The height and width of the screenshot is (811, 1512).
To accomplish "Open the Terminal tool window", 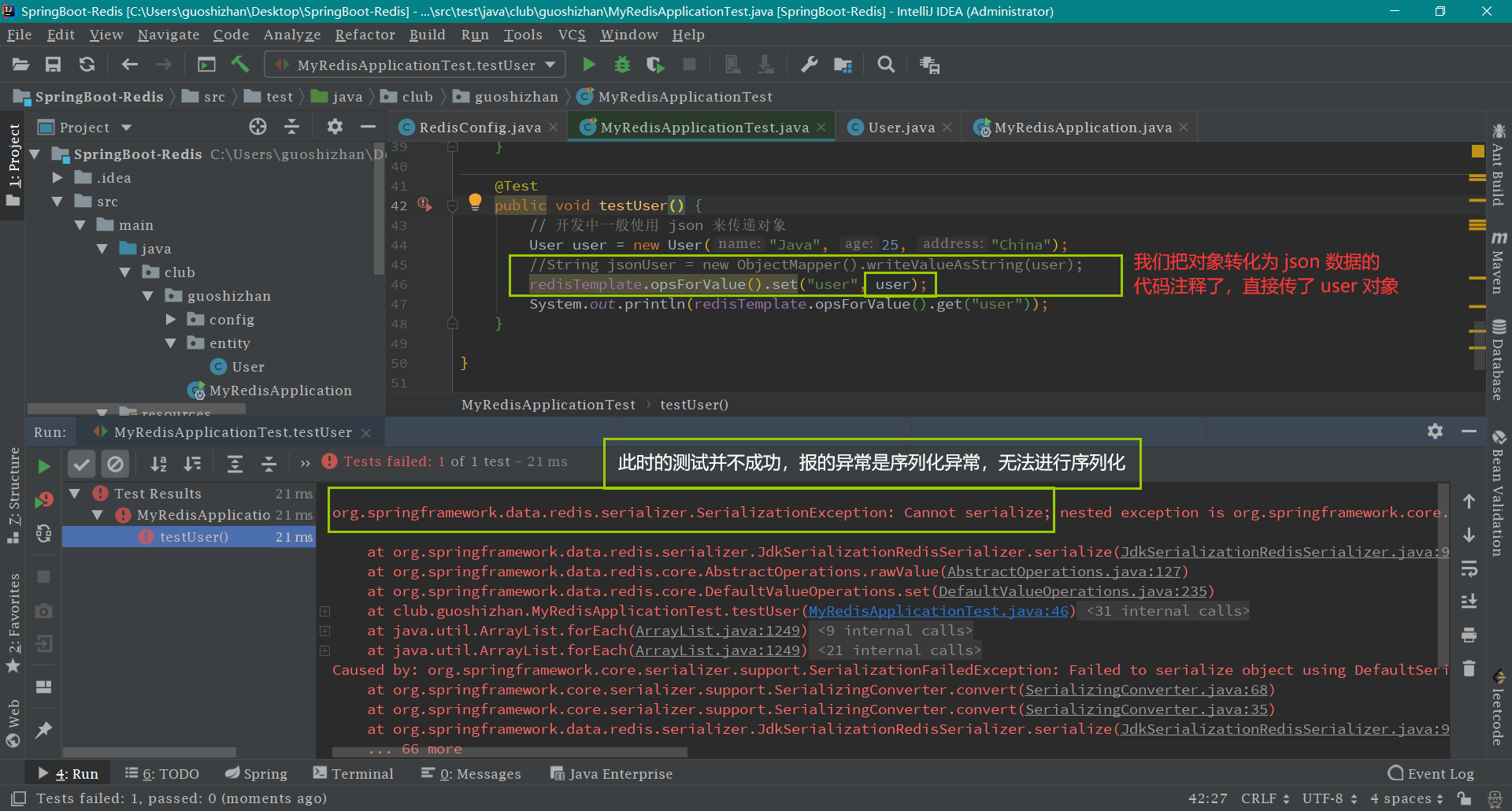I will (x=354, y=774).
